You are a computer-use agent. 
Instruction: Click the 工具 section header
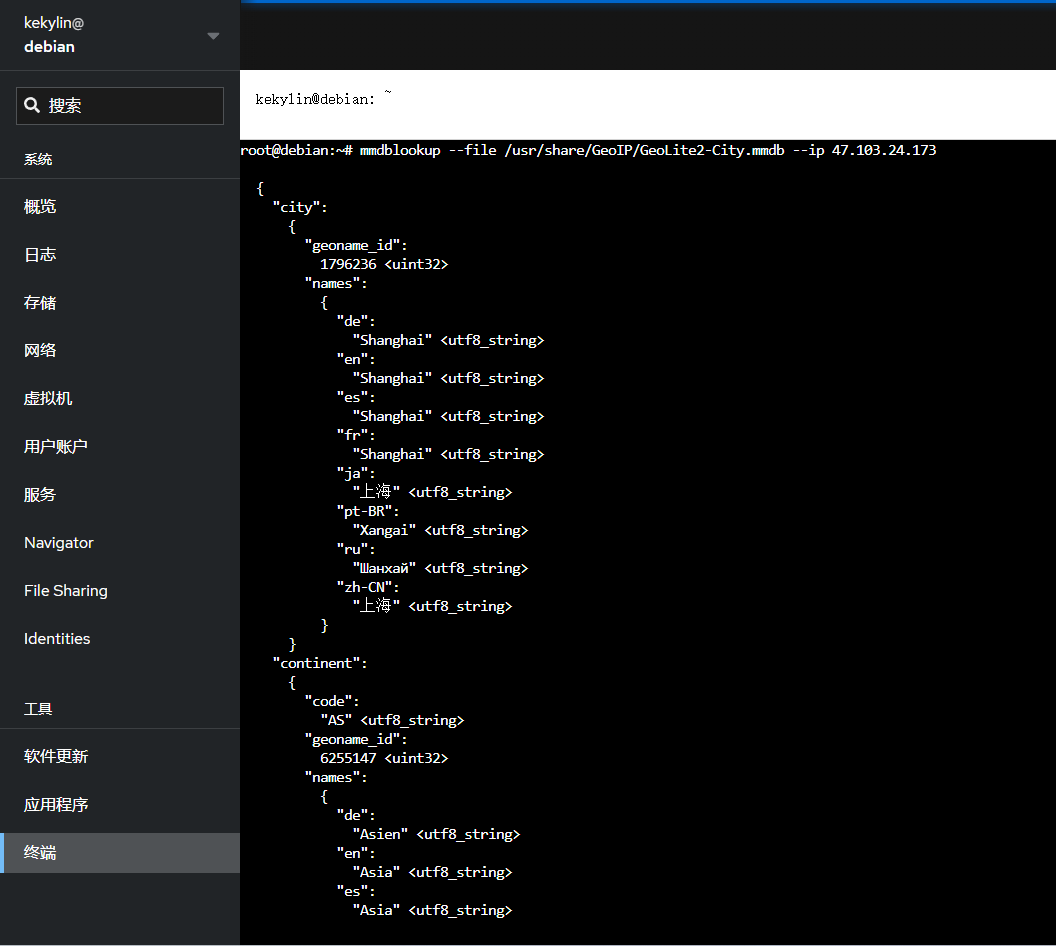(x=38, y=709)
